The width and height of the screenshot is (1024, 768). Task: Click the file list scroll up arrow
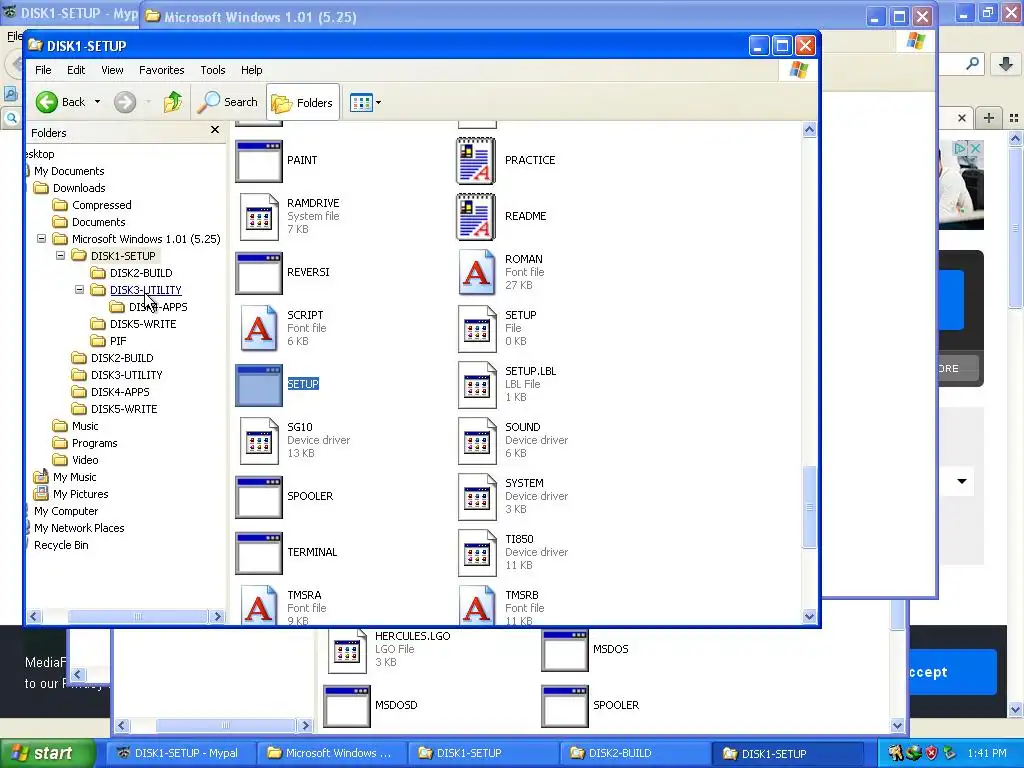[x=809, y=129]
